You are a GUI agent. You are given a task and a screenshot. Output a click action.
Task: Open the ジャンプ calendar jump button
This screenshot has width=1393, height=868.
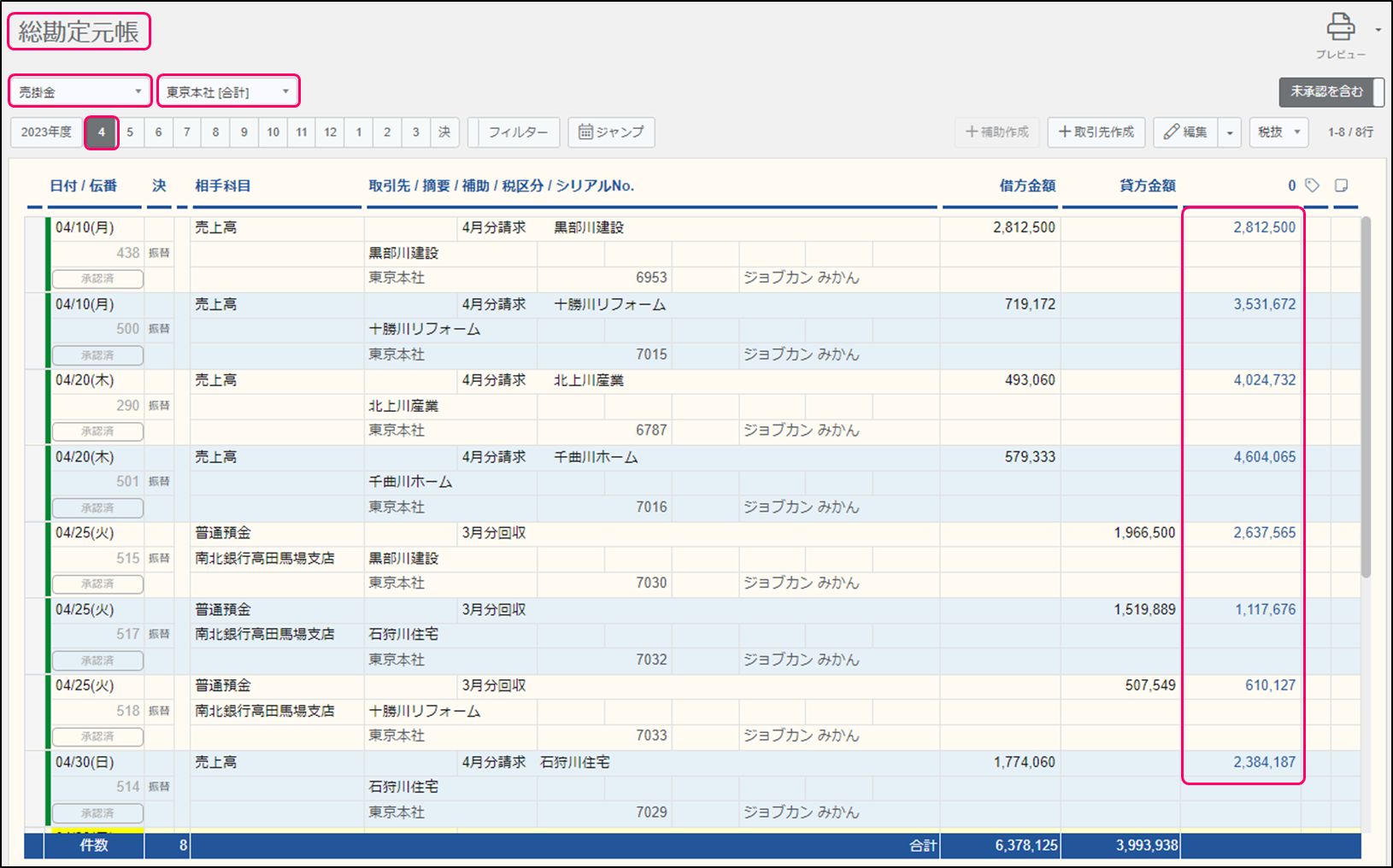coord(611,132)
